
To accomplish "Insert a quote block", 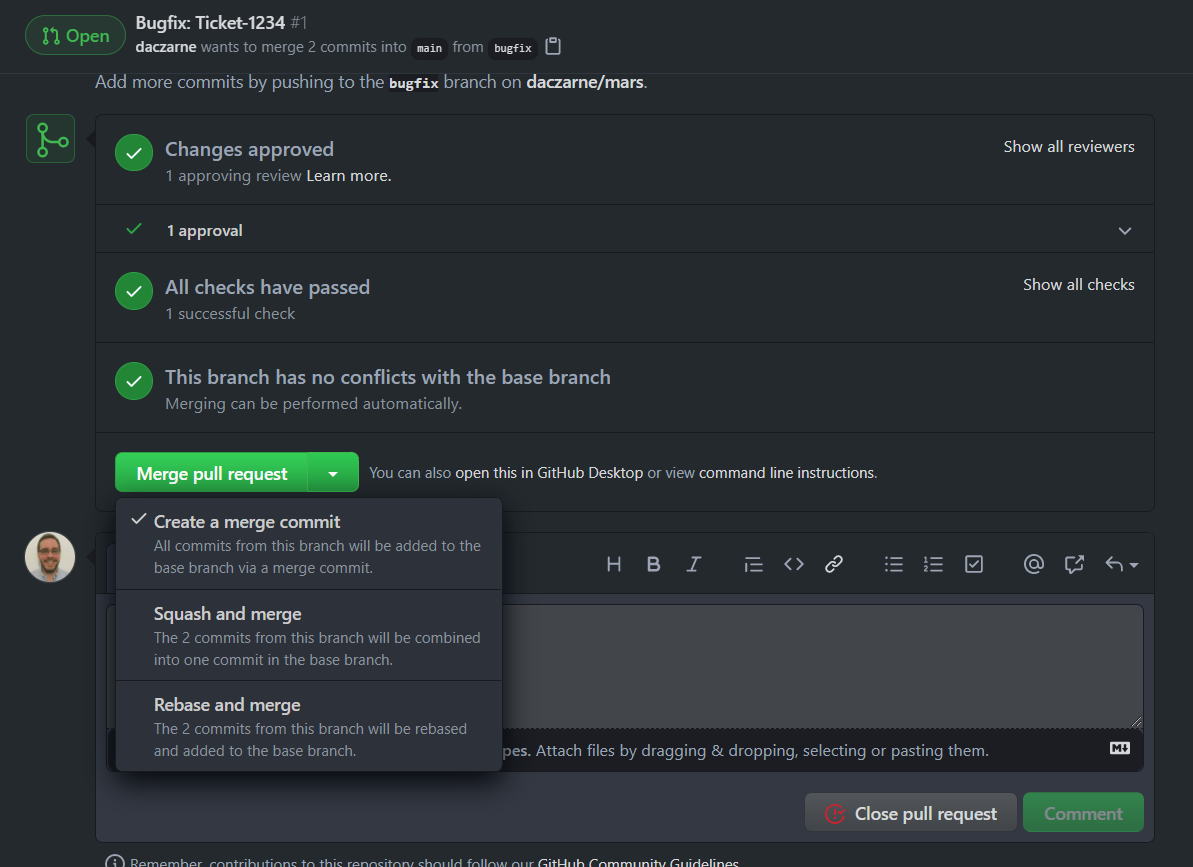I will click(754, 565).
